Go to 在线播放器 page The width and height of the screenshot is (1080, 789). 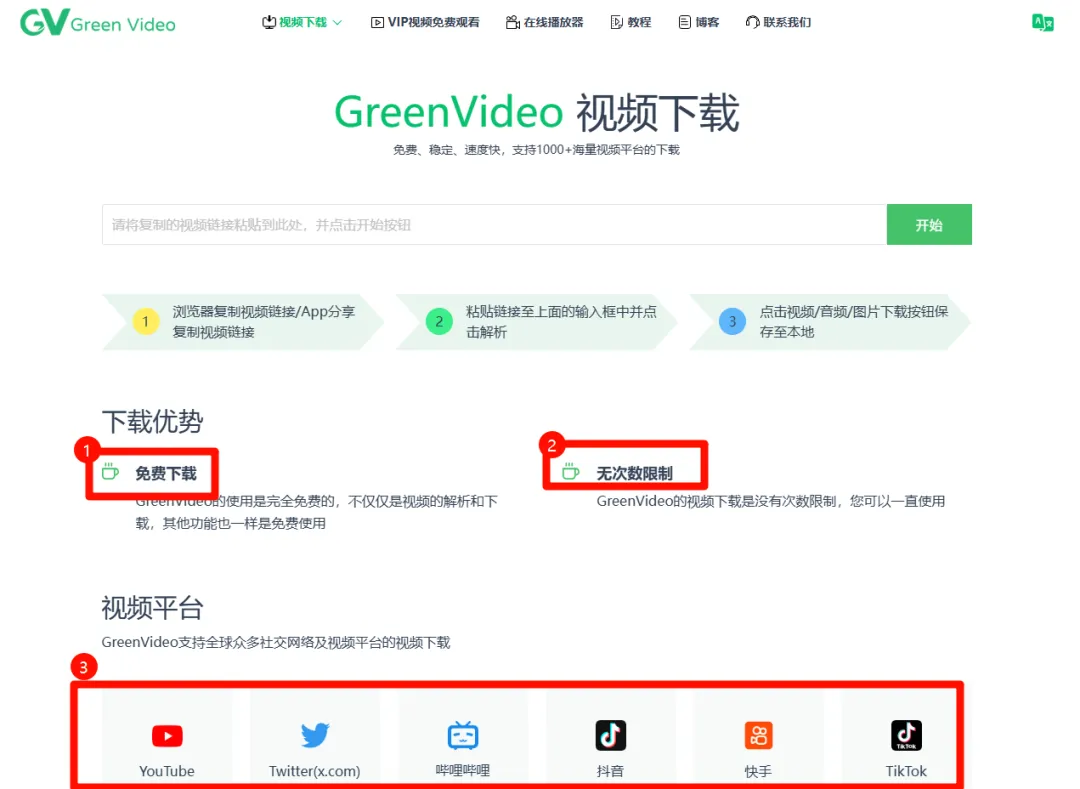click(x=544, y=23)
